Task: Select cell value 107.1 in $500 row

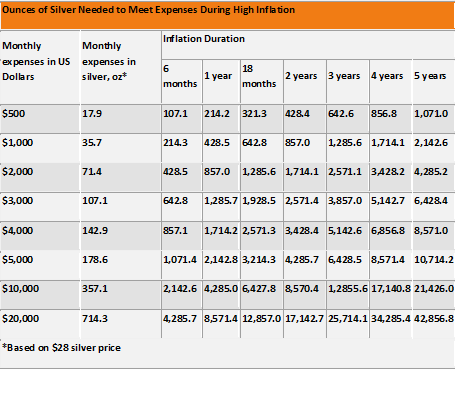Action: pos(175,114)
